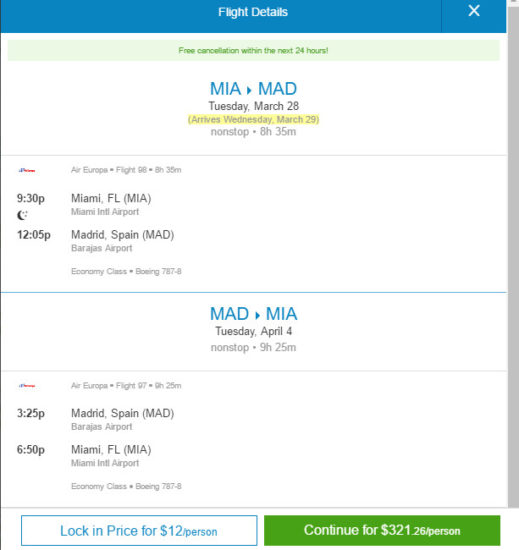Screen dimensions: 519x550
Task: Select Air Europa Flight 98 info line
Action: [x=126, y=170]
